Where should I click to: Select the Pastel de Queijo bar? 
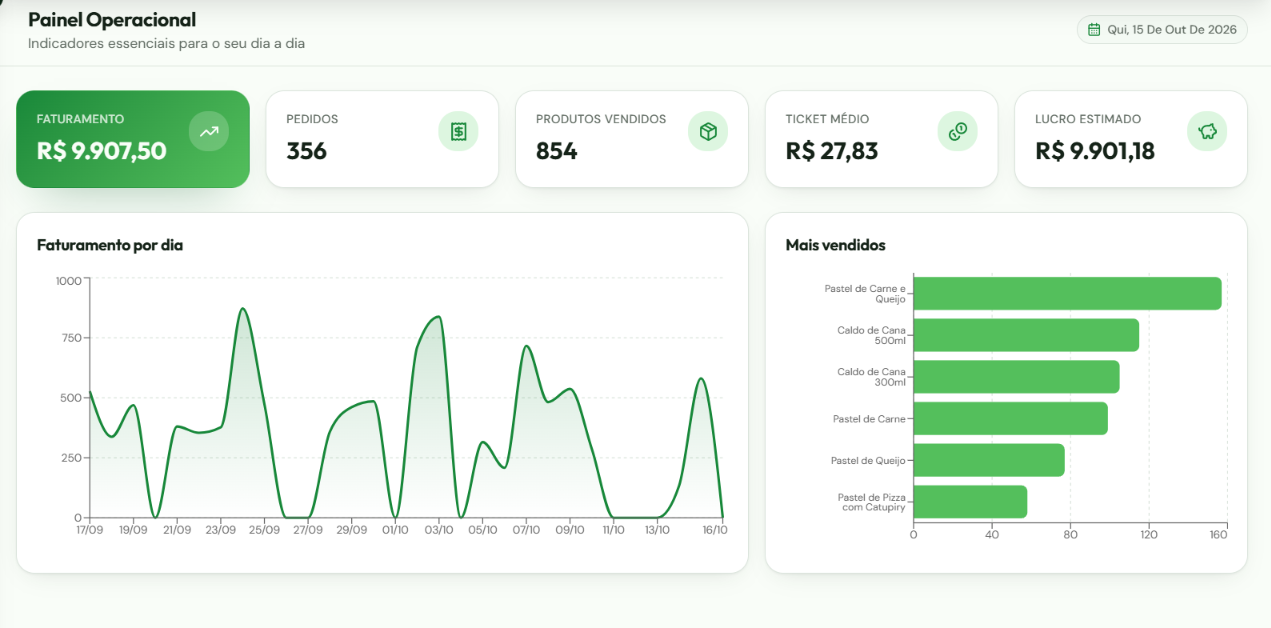[989, 460]
